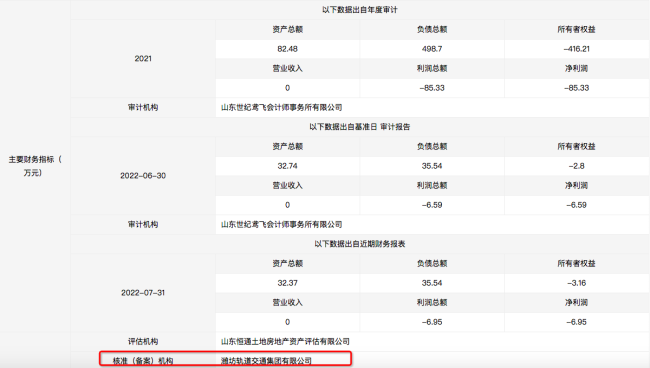Viewport: 650px width, 368px height.
Task: Click the 利润总额 header in the 2022-06-30 block
Action: [432, 185]
